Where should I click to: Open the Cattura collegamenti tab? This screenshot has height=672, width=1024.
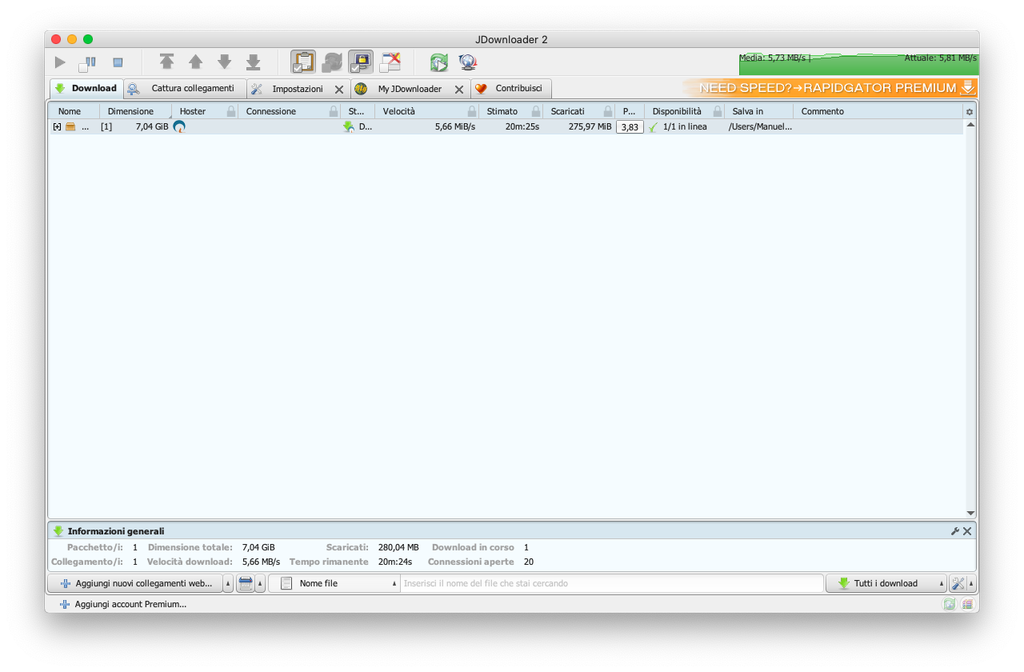(185, 88)
